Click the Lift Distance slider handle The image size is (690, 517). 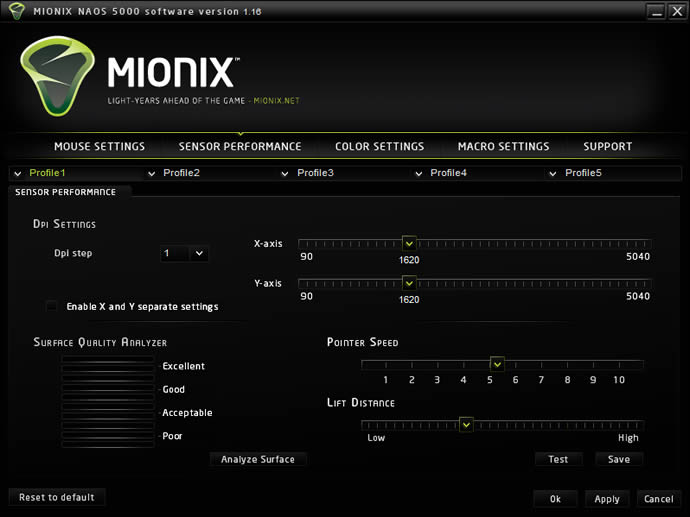466,425
